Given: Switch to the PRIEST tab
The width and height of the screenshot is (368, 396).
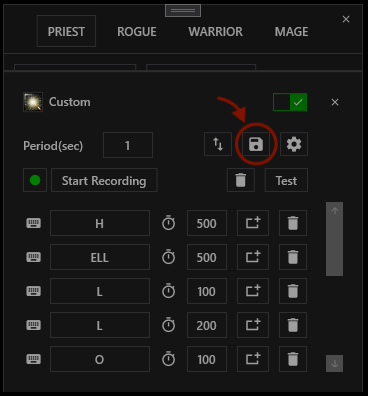Looking at the screenshot, I should (x=66, y=31).
